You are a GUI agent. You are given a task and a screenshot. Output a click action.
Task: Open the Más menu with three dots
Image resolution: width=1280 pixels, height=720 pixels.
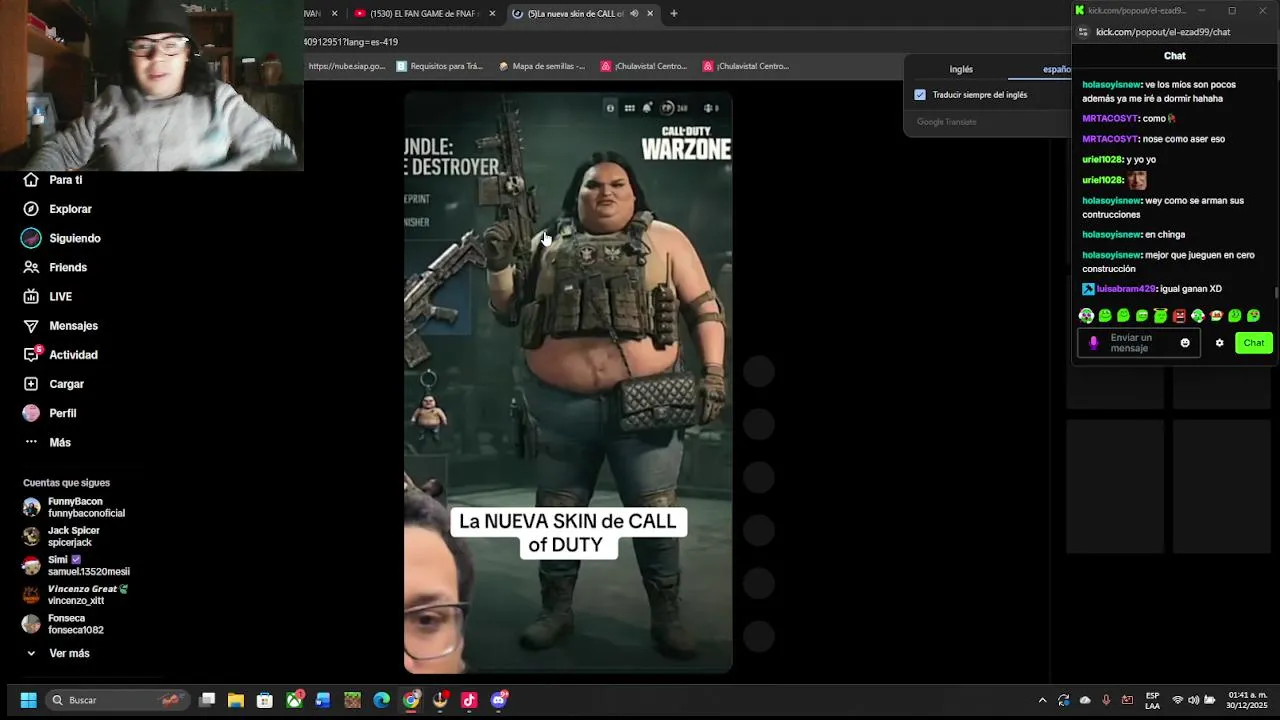click(x=47, y=442)
